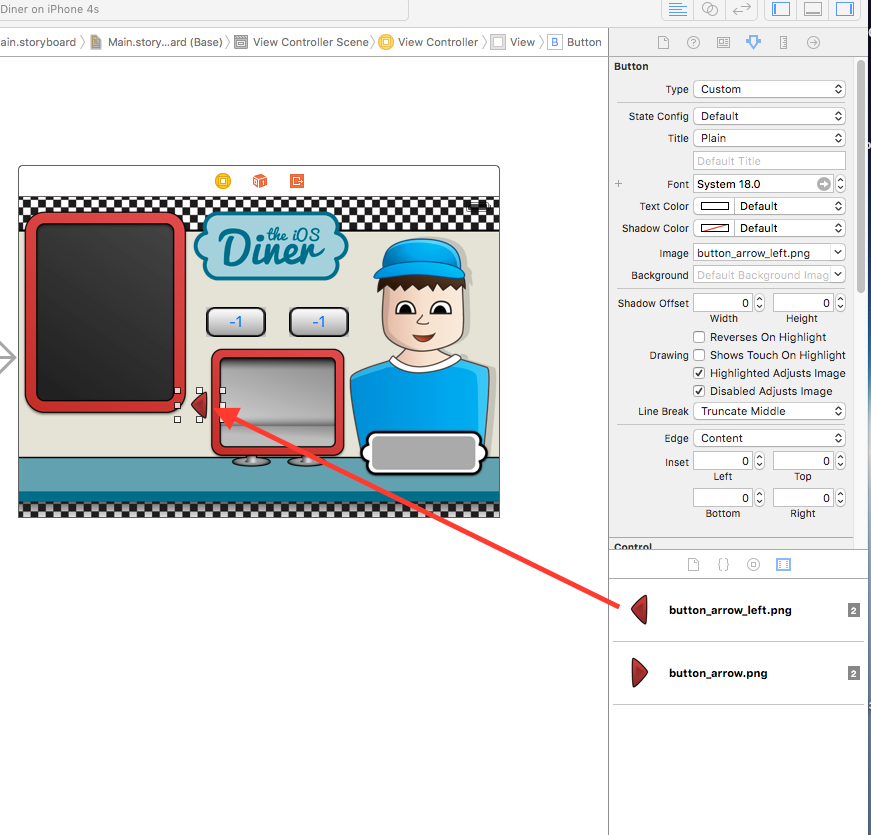Image resolution: width=871 pixels, height=835 pixels.
Task: Show the Media library
Action: click(x=783, y=565)
